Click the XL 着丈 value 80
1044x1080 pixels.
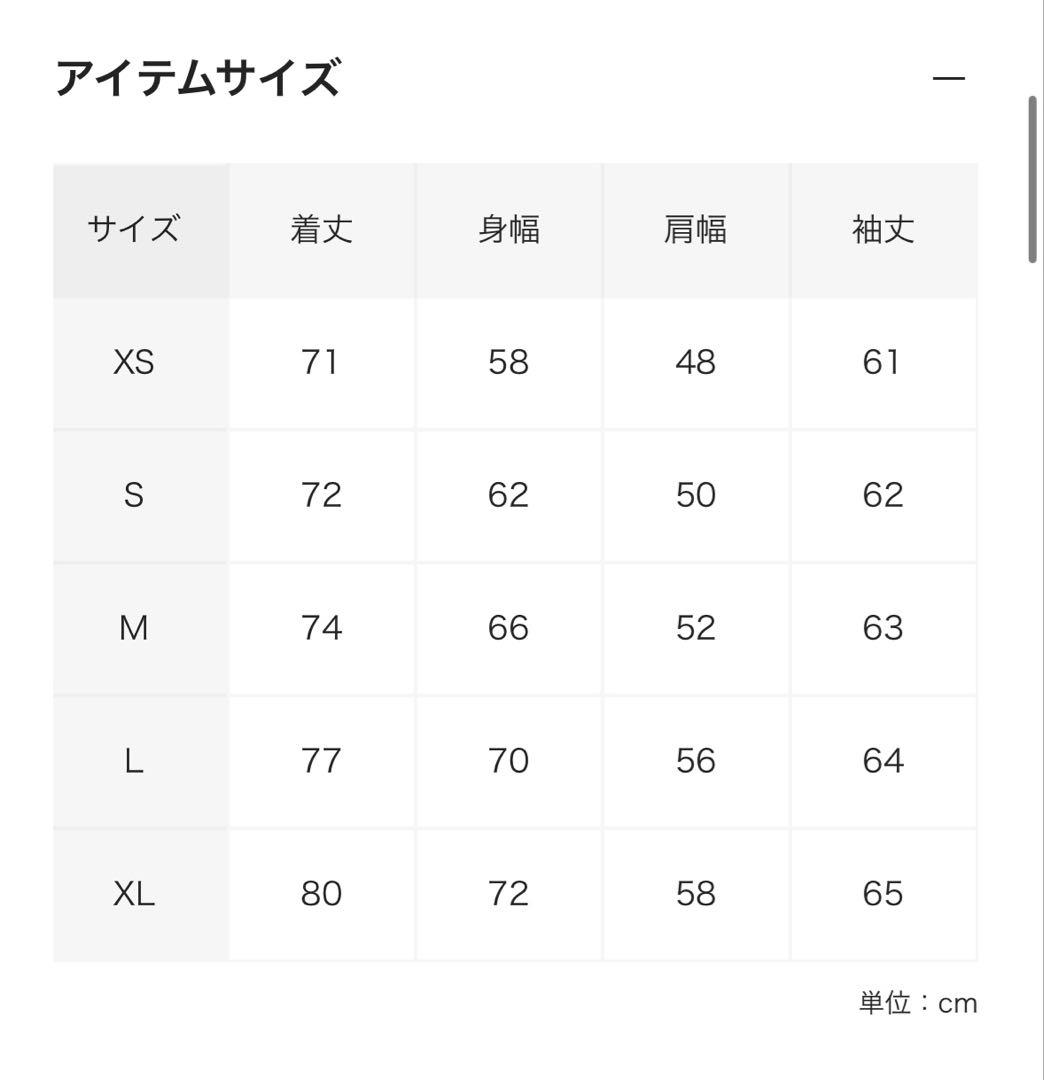pos(321,893)
